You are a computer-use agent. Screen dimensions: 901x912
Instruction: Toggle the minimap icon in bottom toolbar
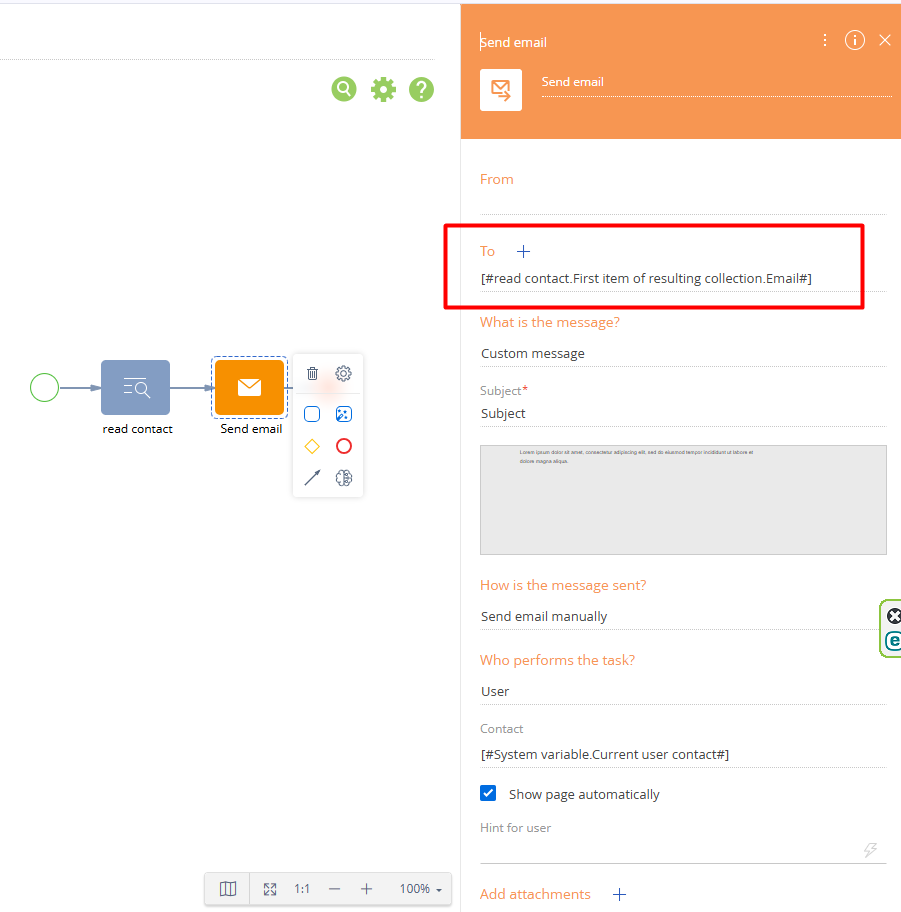pos(228,888)
